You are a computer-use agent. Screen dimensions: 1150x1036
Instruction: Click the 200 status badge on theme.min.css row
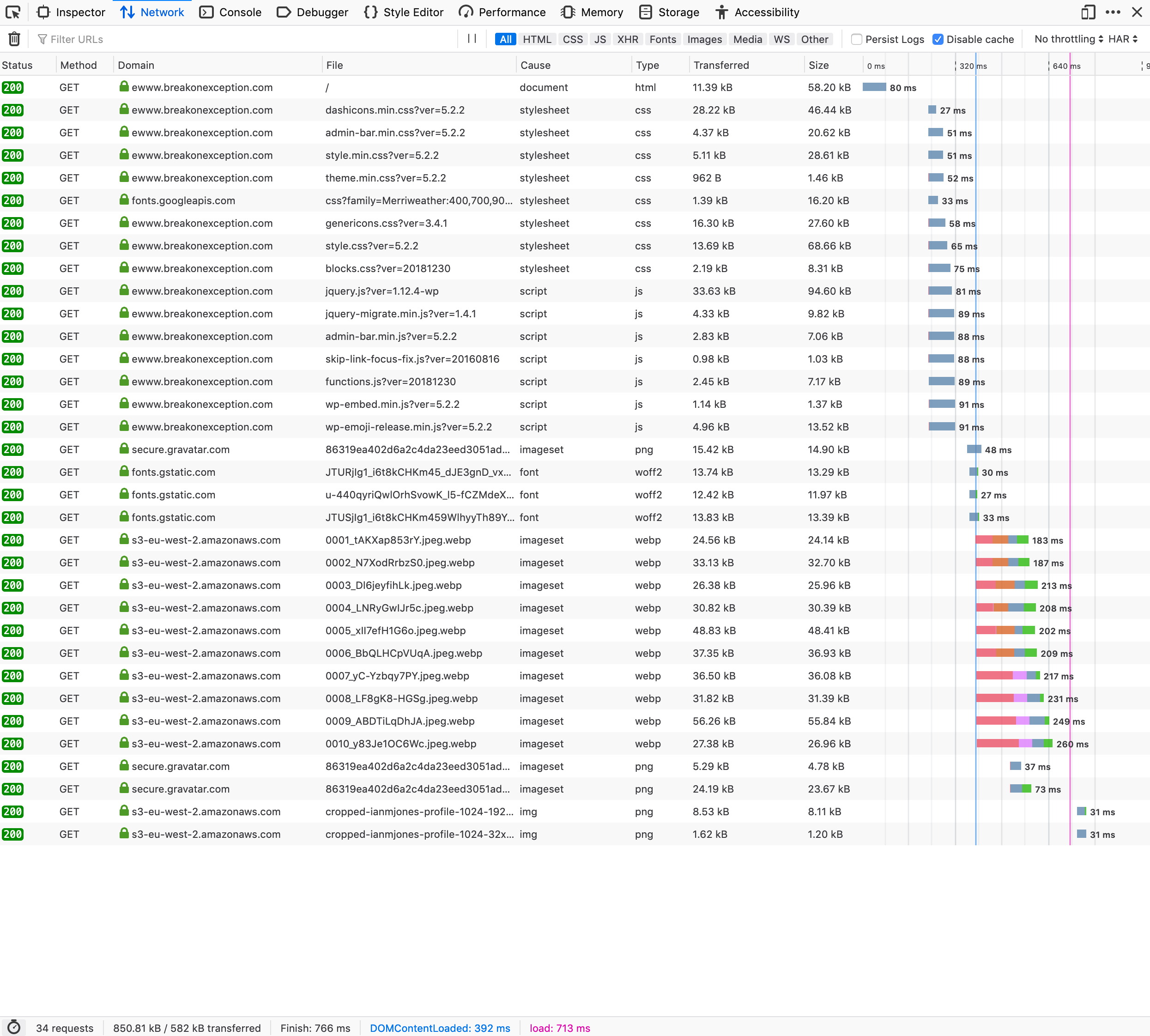pos(12,178)
